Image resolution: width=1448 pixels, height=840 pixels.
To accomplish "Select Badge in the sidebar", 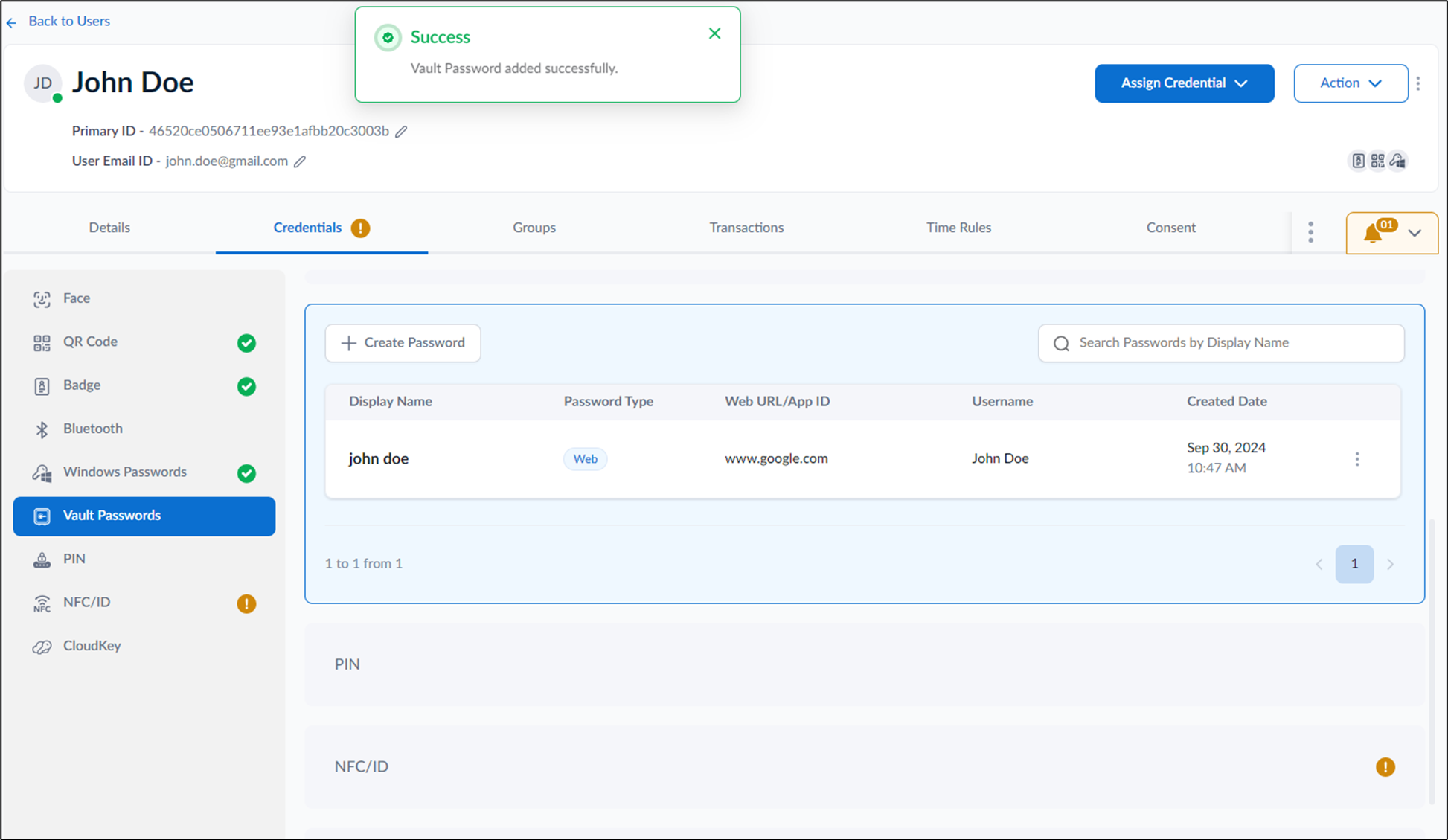I will point(144,385).
